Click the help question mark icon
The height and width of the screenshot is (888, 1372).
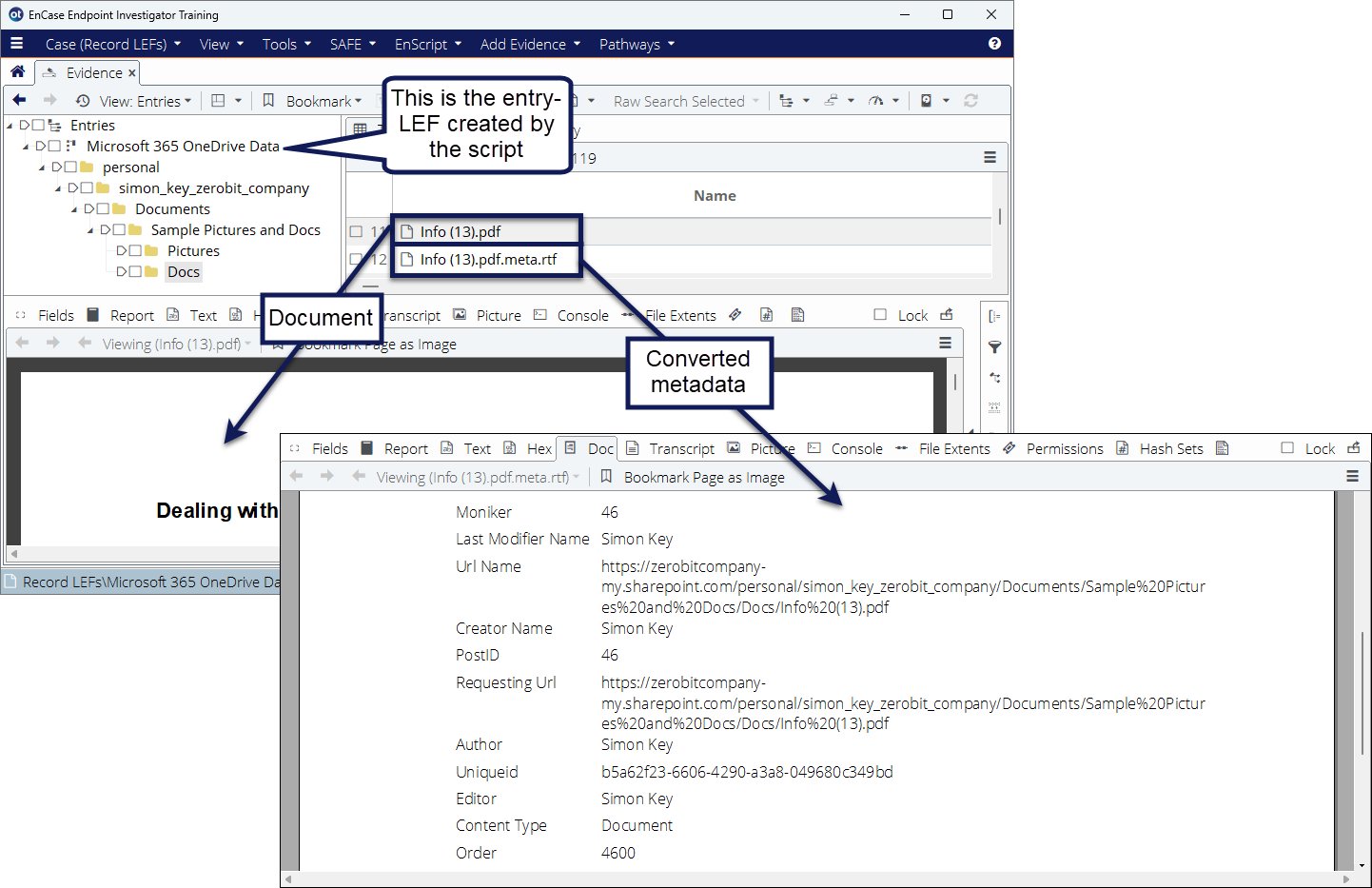994,44
